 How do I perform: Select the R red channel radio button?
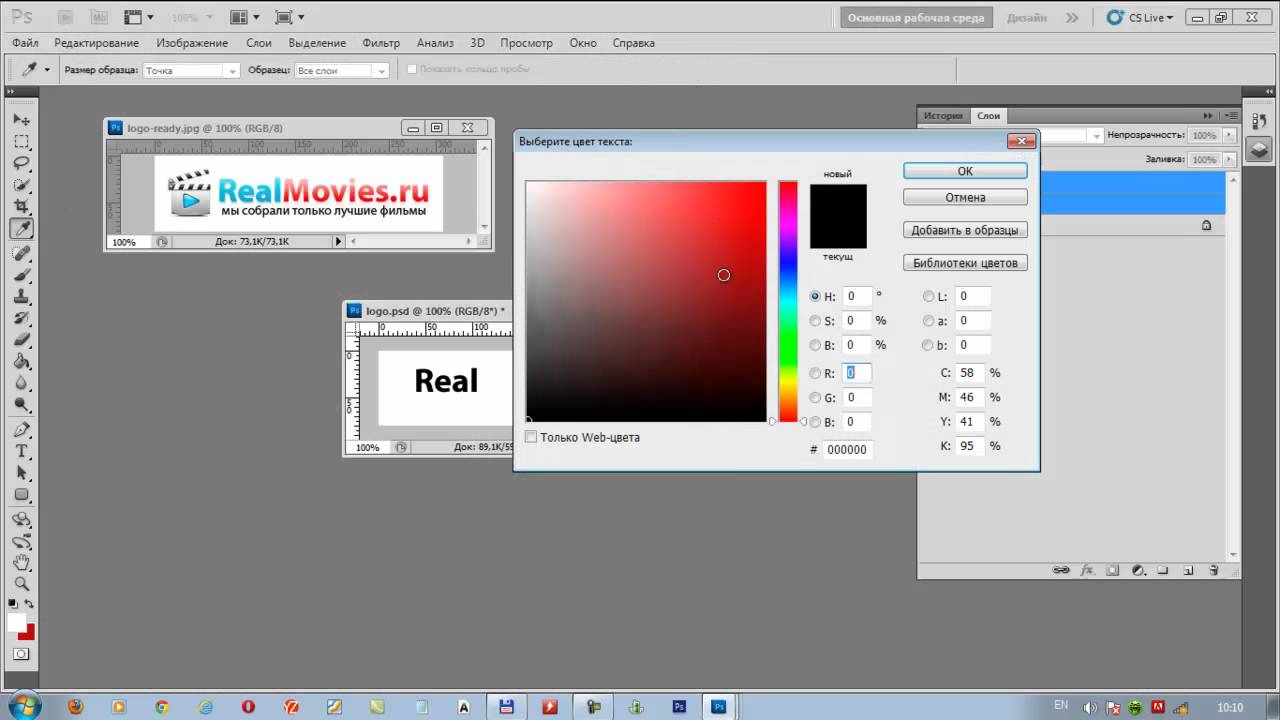coord(815,373)
